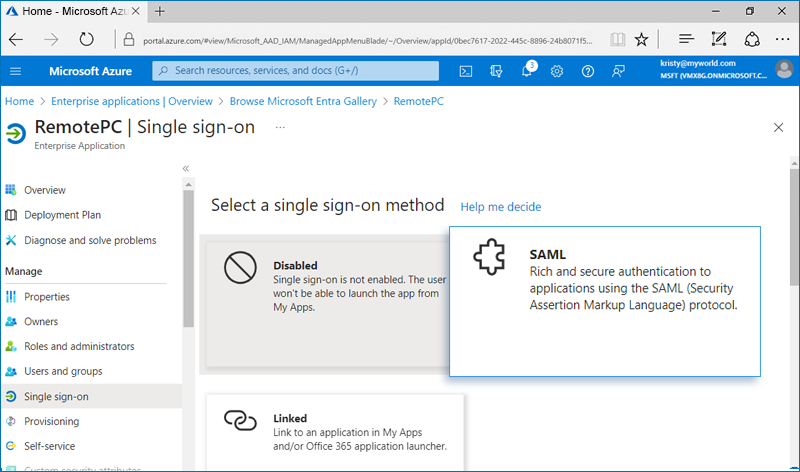Select Provisioning in the sidebar
800x472 pixels.
(x=51, y=422)
